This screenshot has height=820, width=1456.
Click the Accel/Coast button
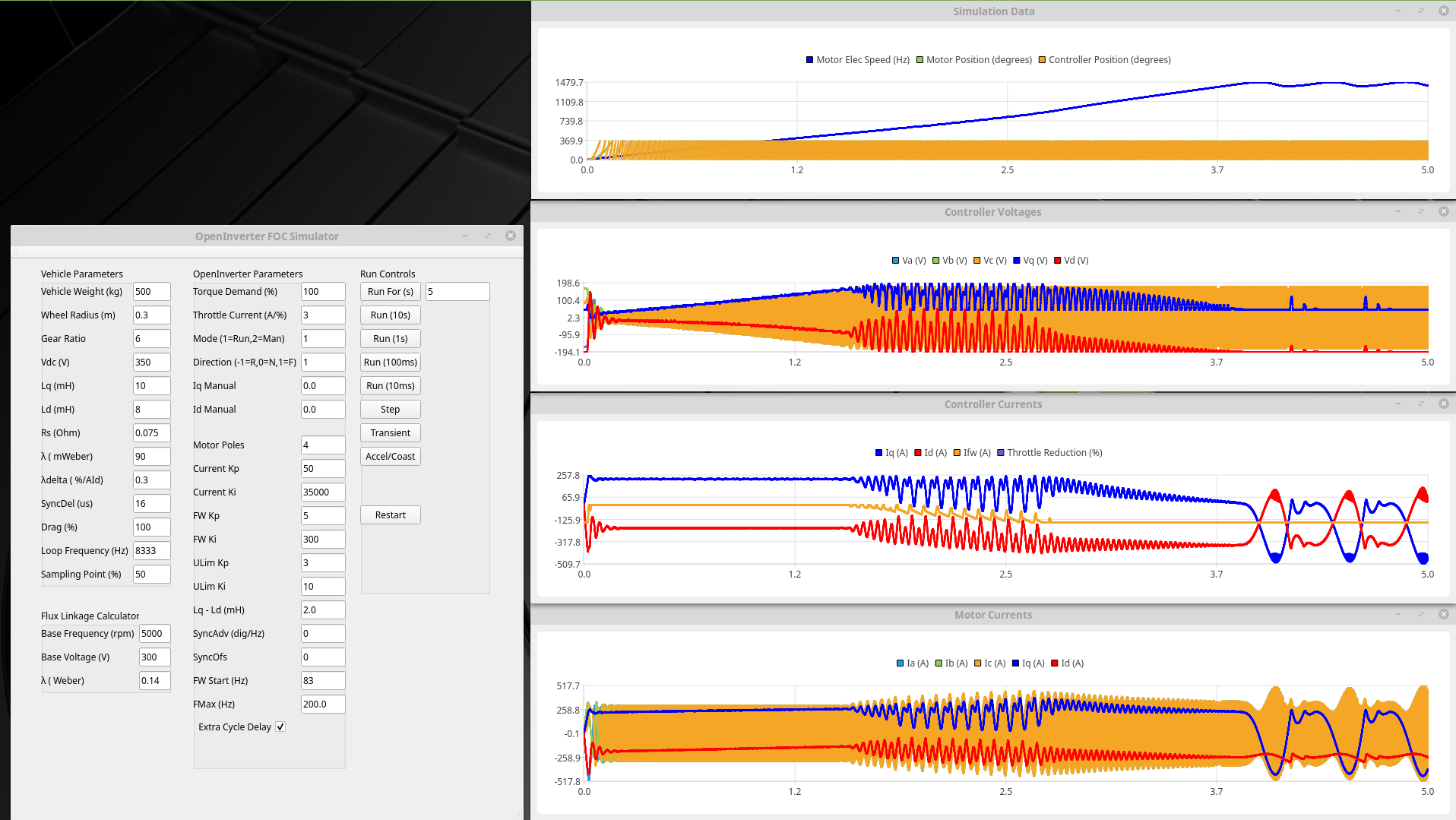pos(390,457)
